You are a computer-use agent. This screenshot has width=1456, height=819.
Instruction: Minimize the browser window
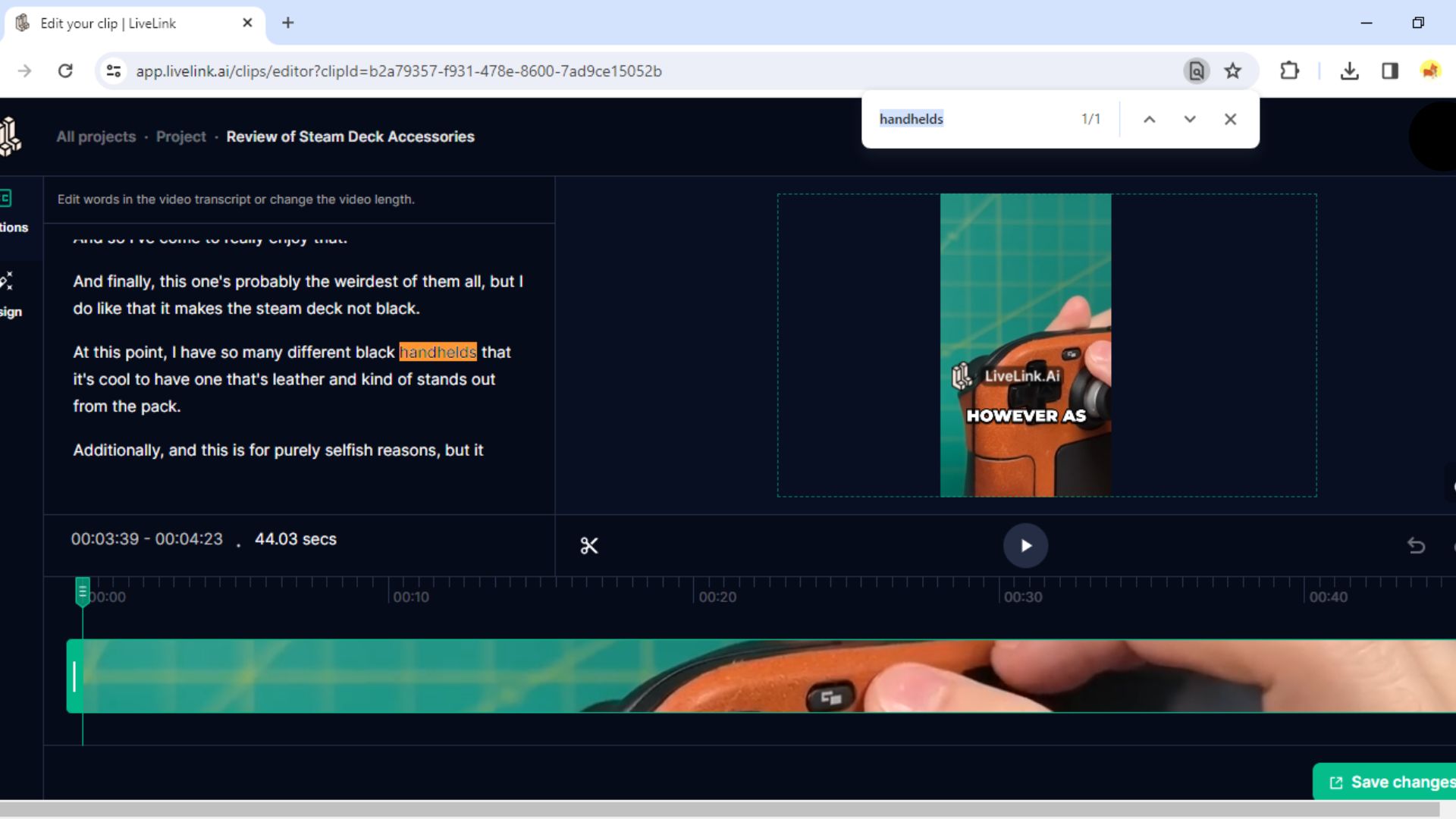(1367, 24)
